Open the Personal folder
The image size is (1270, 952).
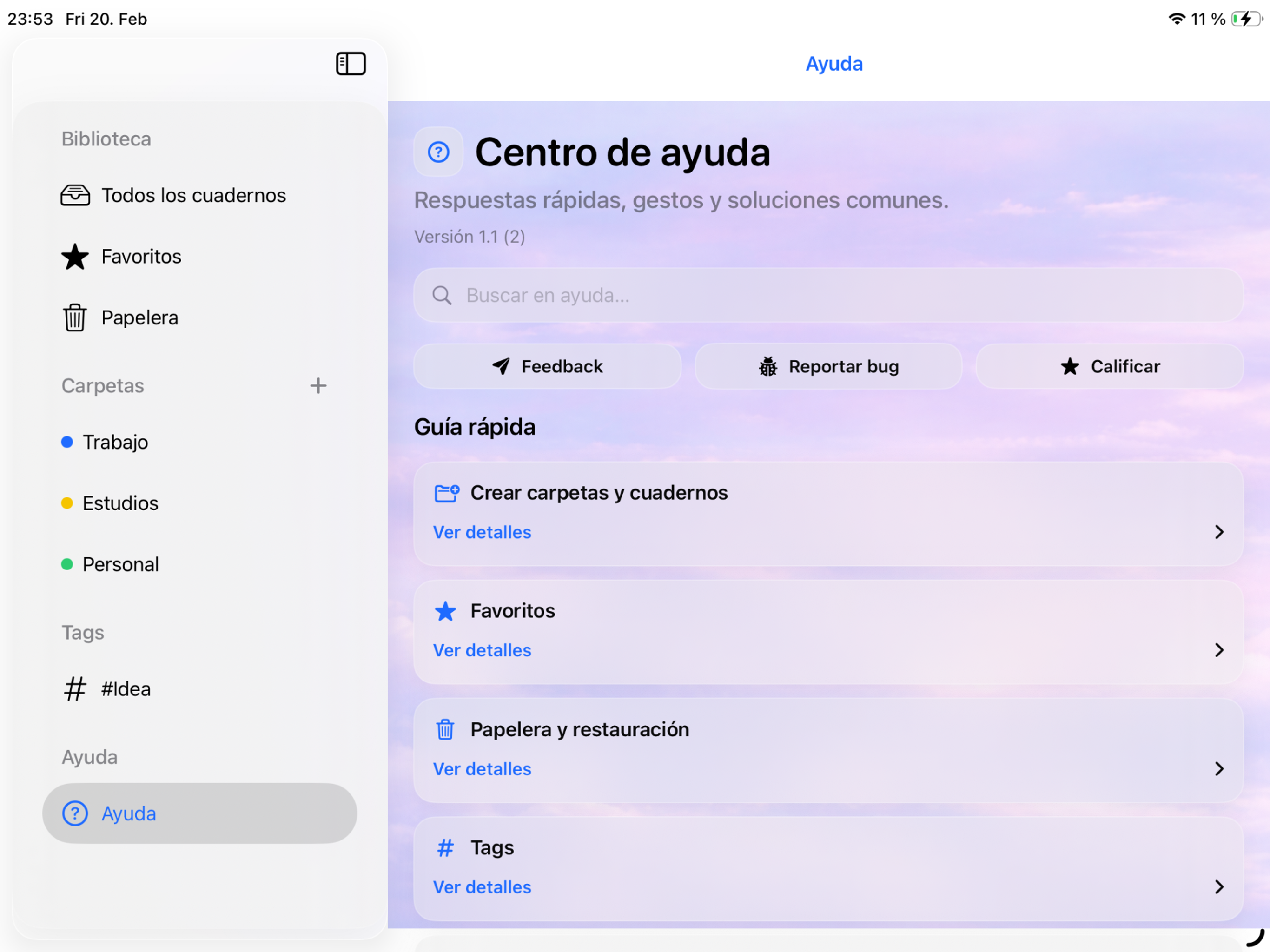200,564
